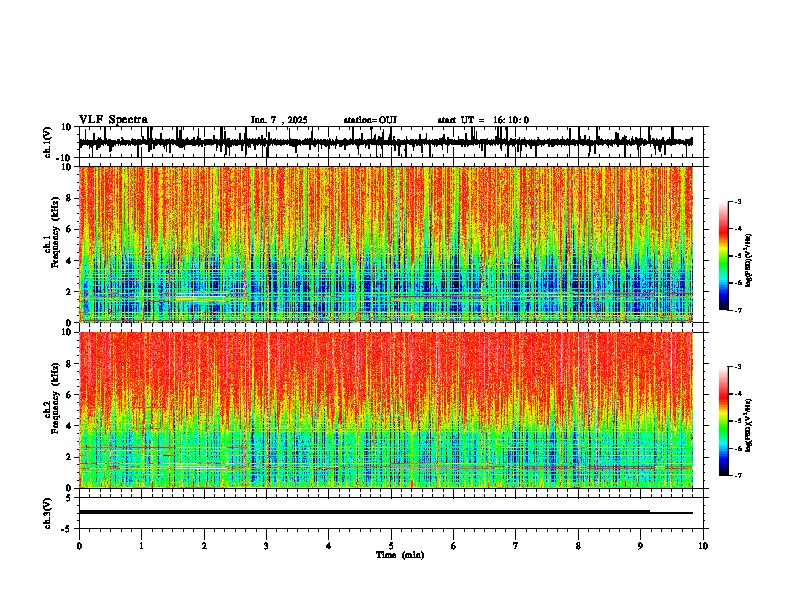Click the ch.1(V) waveform trace panel
The height and width of the screenshot is (612, 792).
coord(393,142)
